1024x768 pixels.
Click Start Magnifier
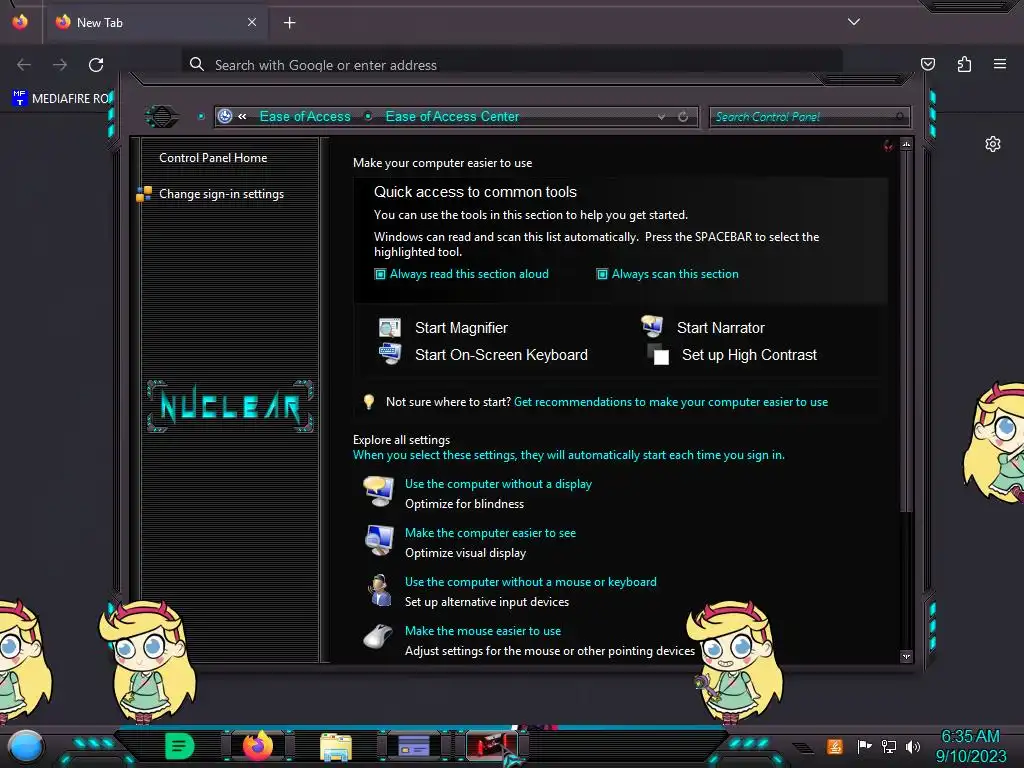click(x=461, y=328)
